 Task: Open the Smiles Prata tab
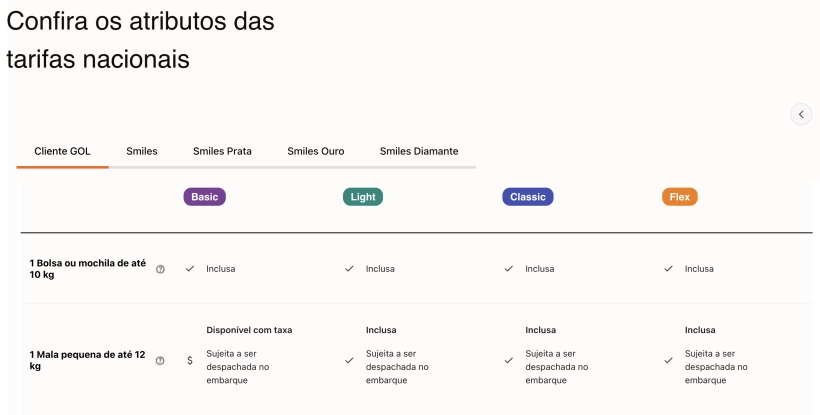(222, 151)
